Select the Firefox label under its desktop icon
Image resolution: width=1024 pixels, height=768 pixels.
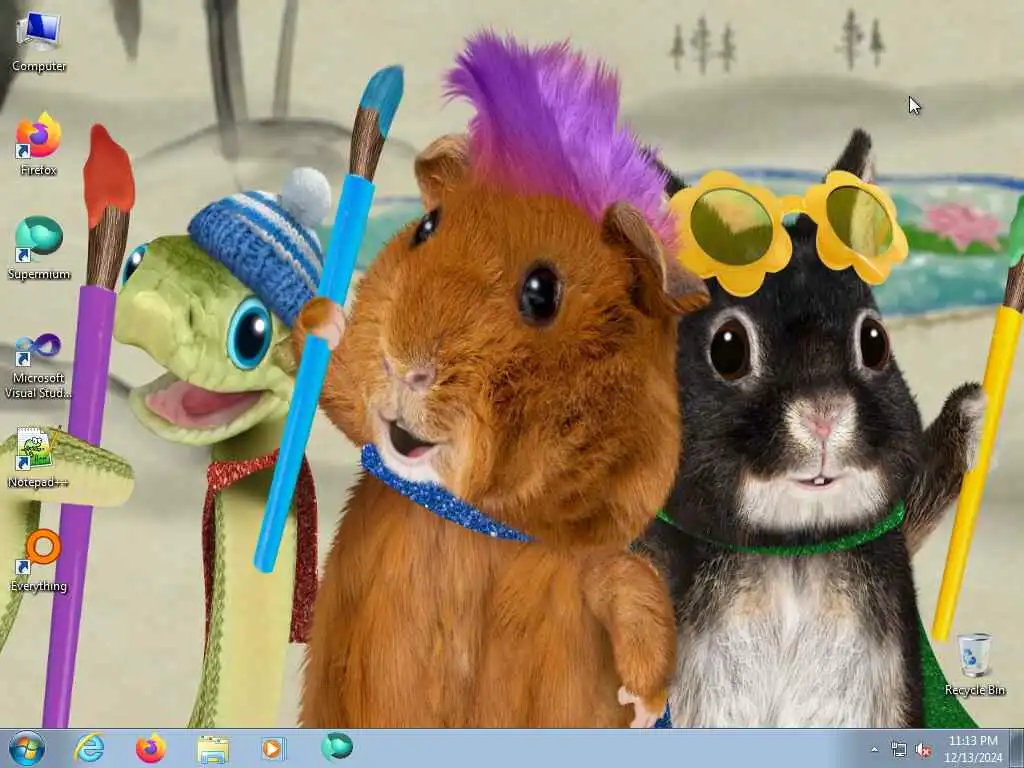click(39, 170)
